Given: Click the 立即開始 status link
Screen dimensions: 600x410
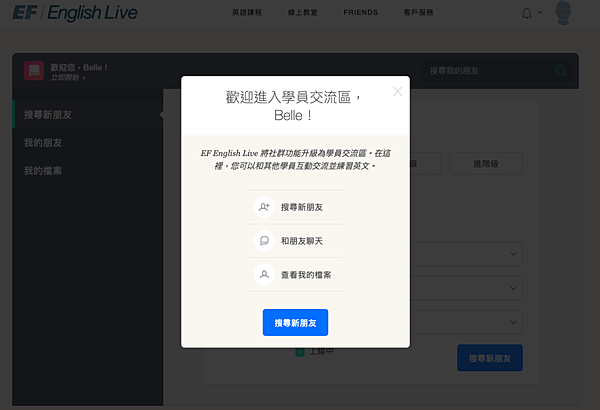Looking at the screenshot, I should pyautogui.click(x=68, y=78).
